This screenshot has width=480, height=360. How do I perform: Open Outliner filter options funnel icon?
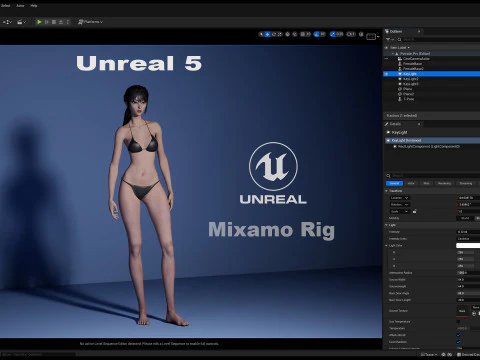pyautogui.click(x=389, y=39)
